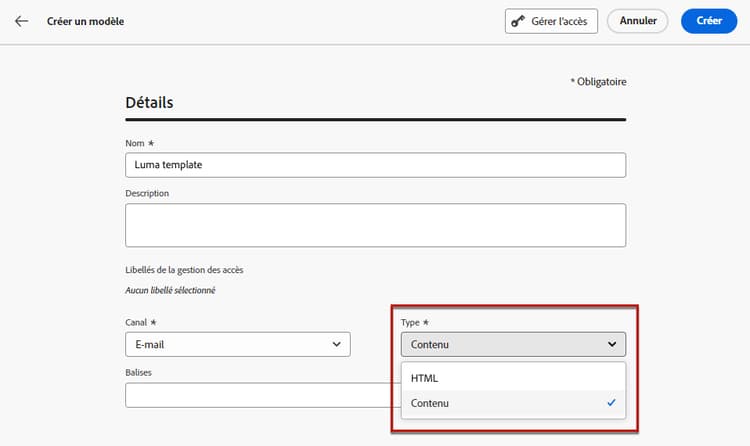Choose Contenu in the Type list
750x446 pixels.
(430, 403)
